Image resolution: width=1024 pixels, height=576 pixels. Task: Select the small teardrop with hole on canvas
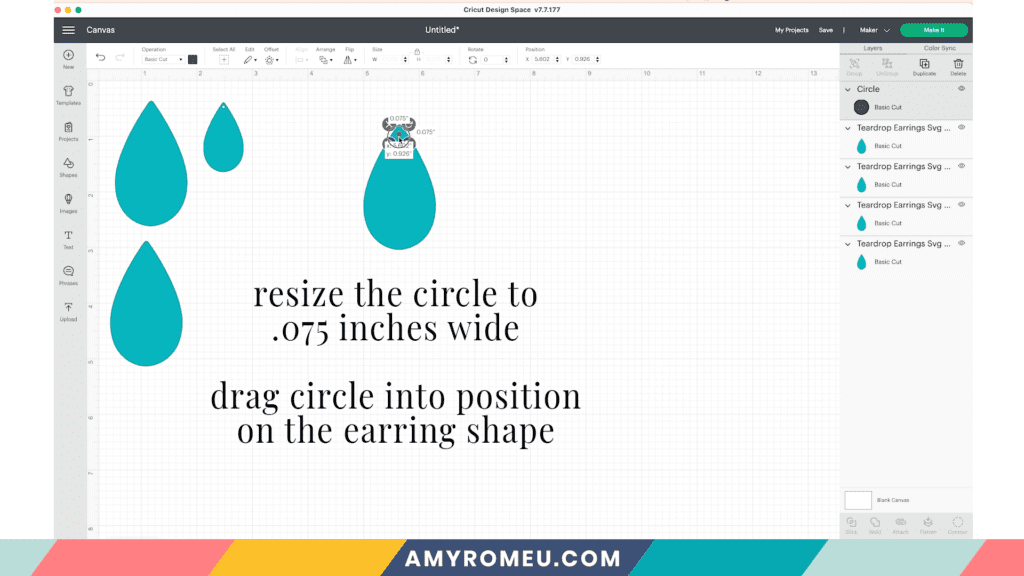pyautogui.click(x=223, y=138)
